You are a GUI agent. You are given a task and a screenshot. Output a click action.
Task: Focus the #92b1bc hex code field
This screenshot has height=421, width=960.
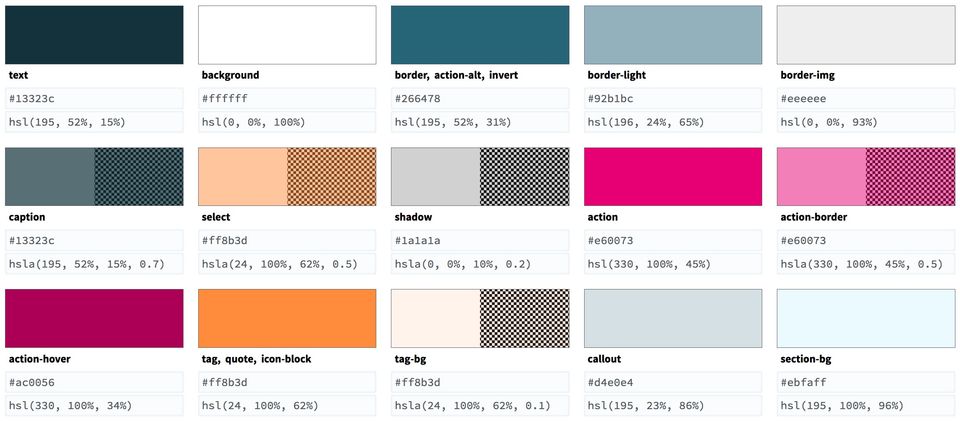673,99
